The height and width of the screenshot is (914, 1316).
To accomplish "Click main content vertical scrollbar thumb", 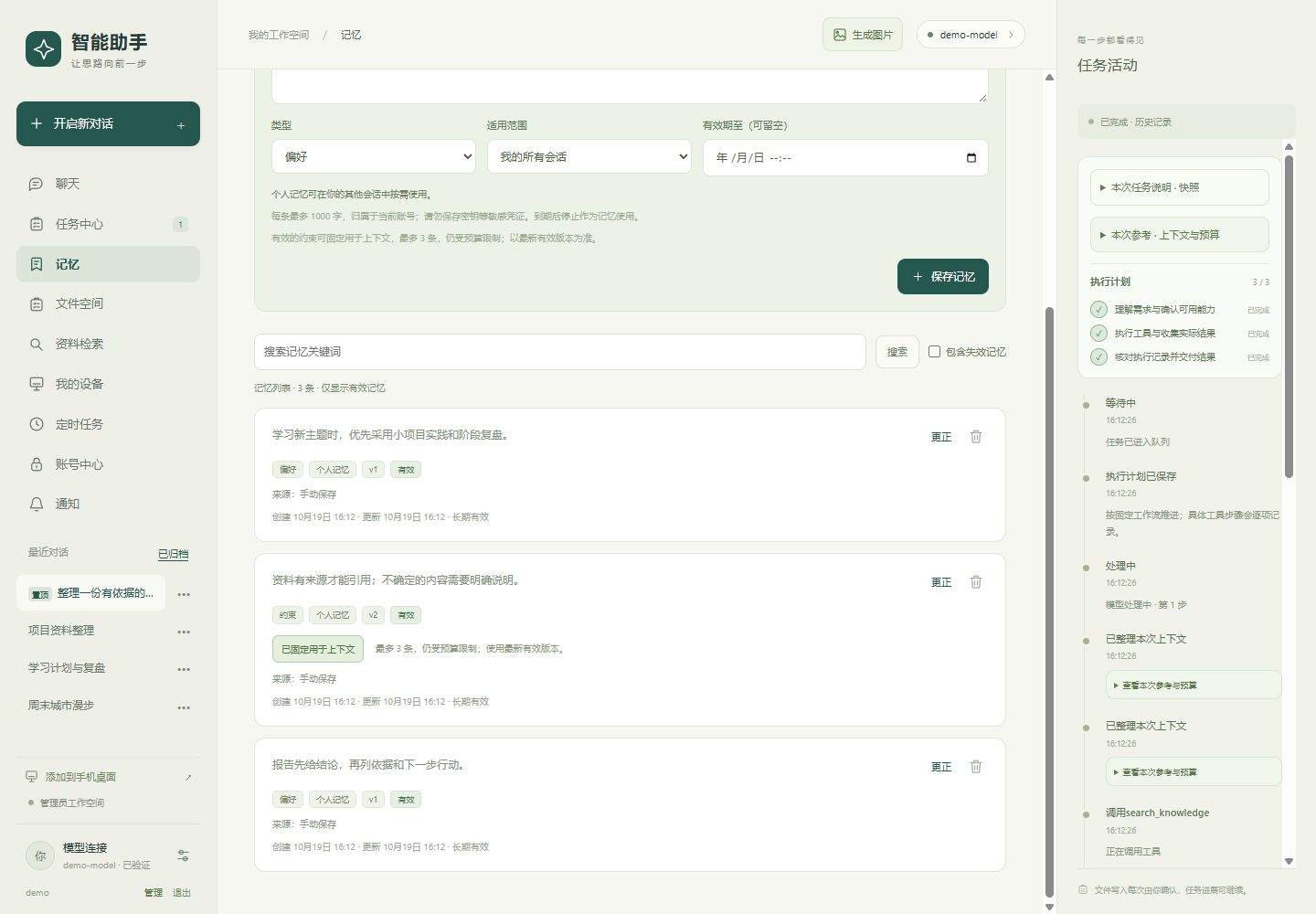I will [1049, 601].
